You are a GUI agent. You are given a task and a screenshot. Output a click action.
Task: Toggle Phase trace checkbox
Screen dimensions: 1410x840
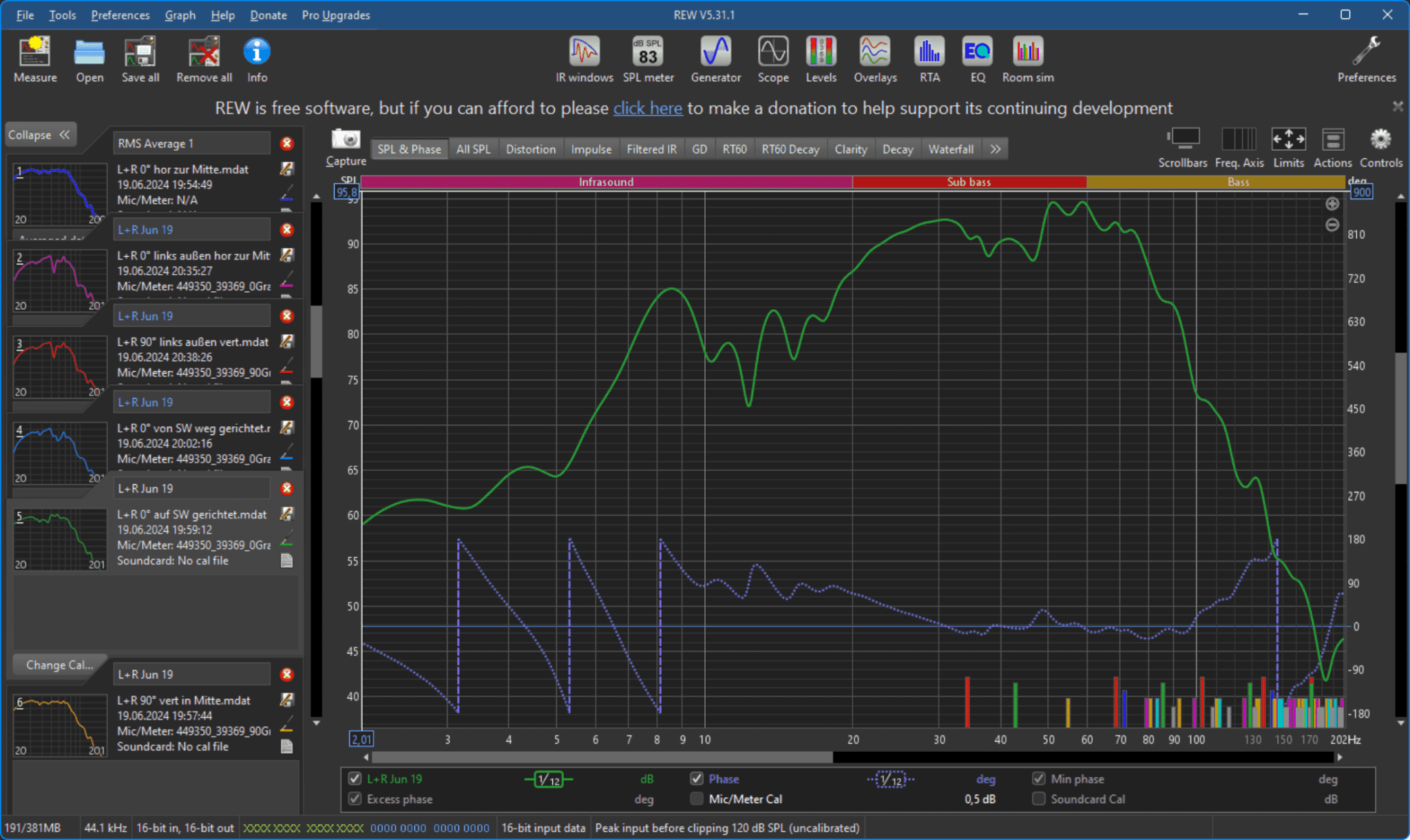697,779
